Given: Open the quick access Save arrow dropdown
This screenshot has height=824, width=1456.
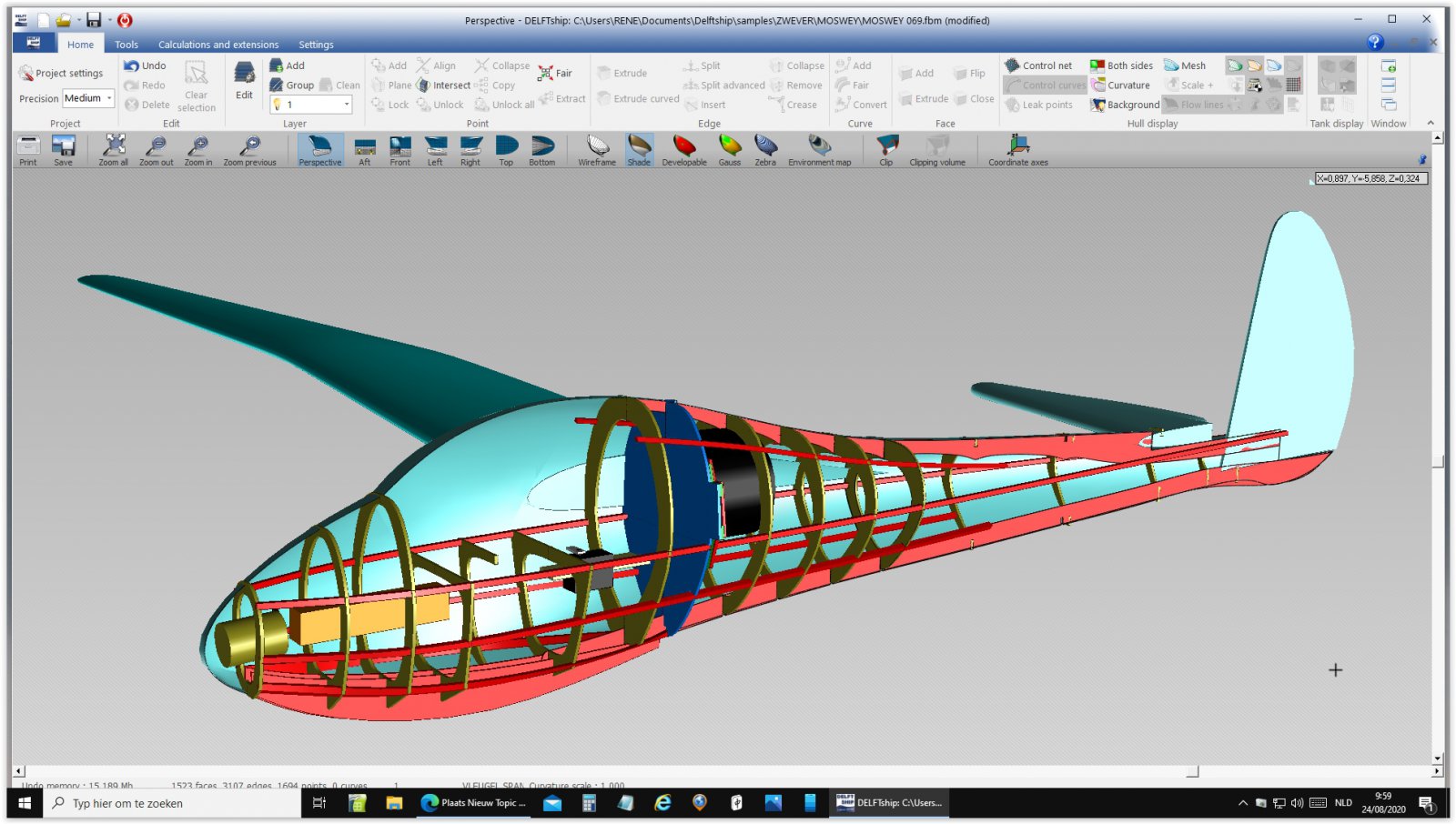Looking at the screenshot, I should click(109, 20).
